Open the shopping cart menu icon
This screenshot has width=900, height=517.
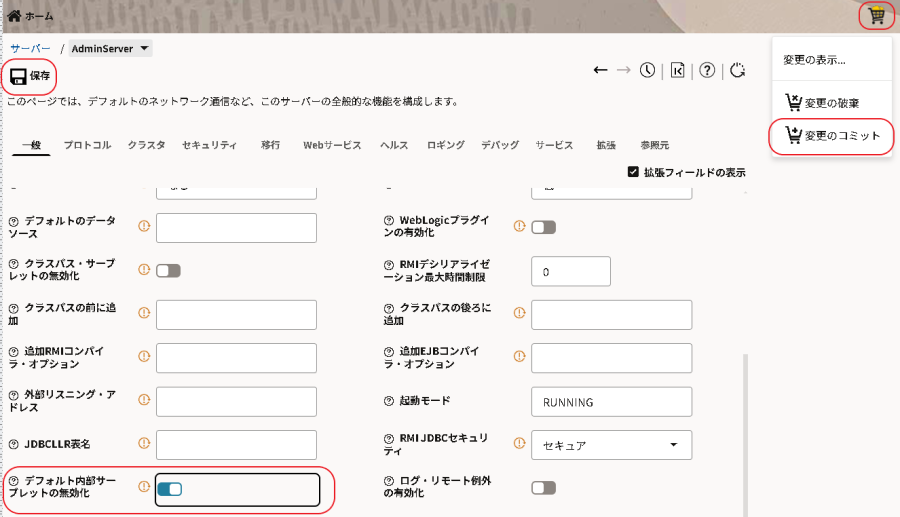pyautogui.click(x=876, y=16)
